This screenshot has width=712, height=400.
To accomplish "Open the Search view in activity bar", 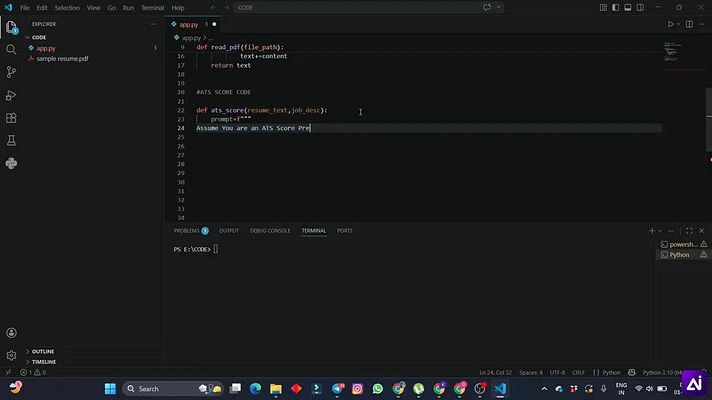I will pyautogui.click(x=11, y=49).
